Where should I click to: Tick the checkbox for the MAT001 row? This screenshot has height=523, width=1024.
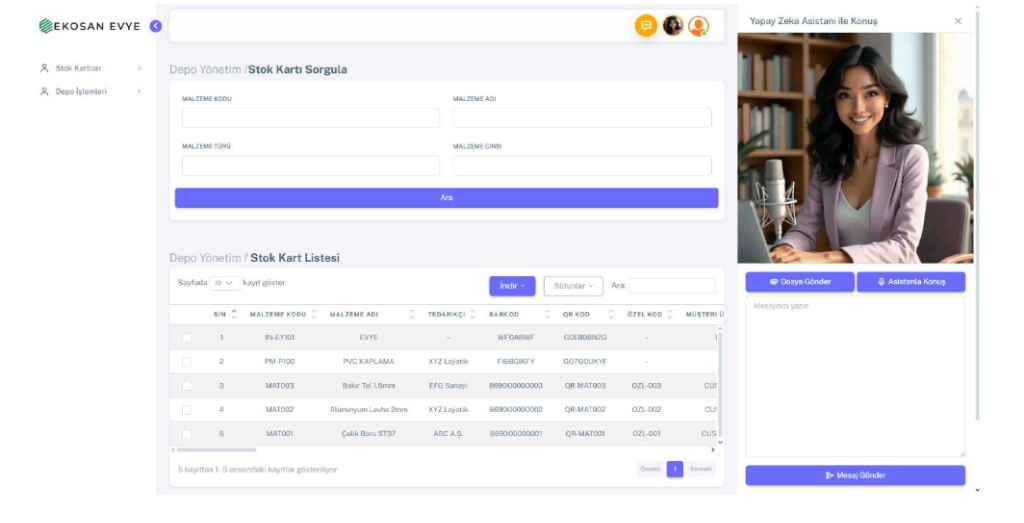[x=187, y=434]
